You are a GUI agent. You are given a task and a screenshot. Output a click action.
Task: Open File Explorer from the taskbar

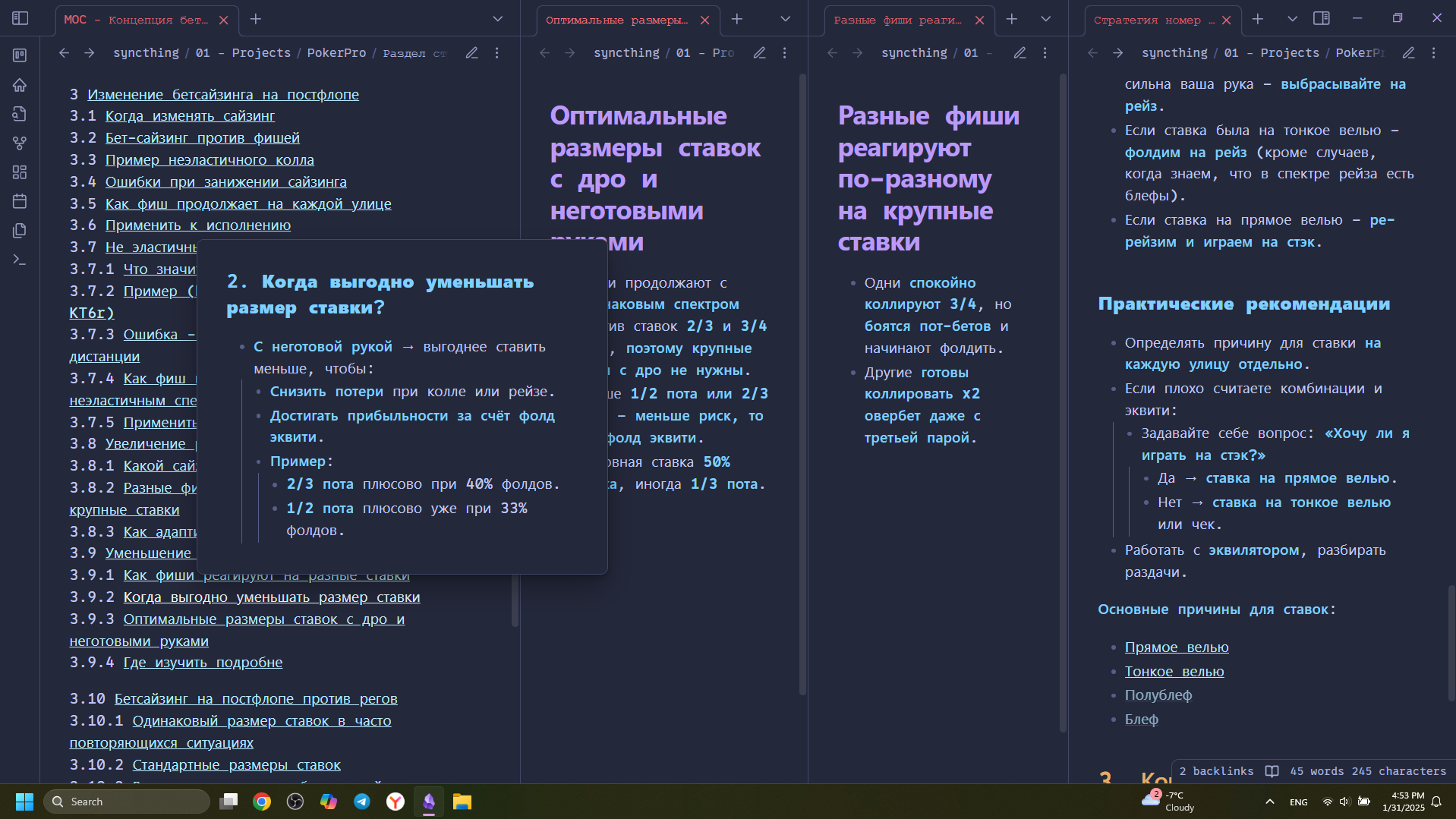[462, 802]
